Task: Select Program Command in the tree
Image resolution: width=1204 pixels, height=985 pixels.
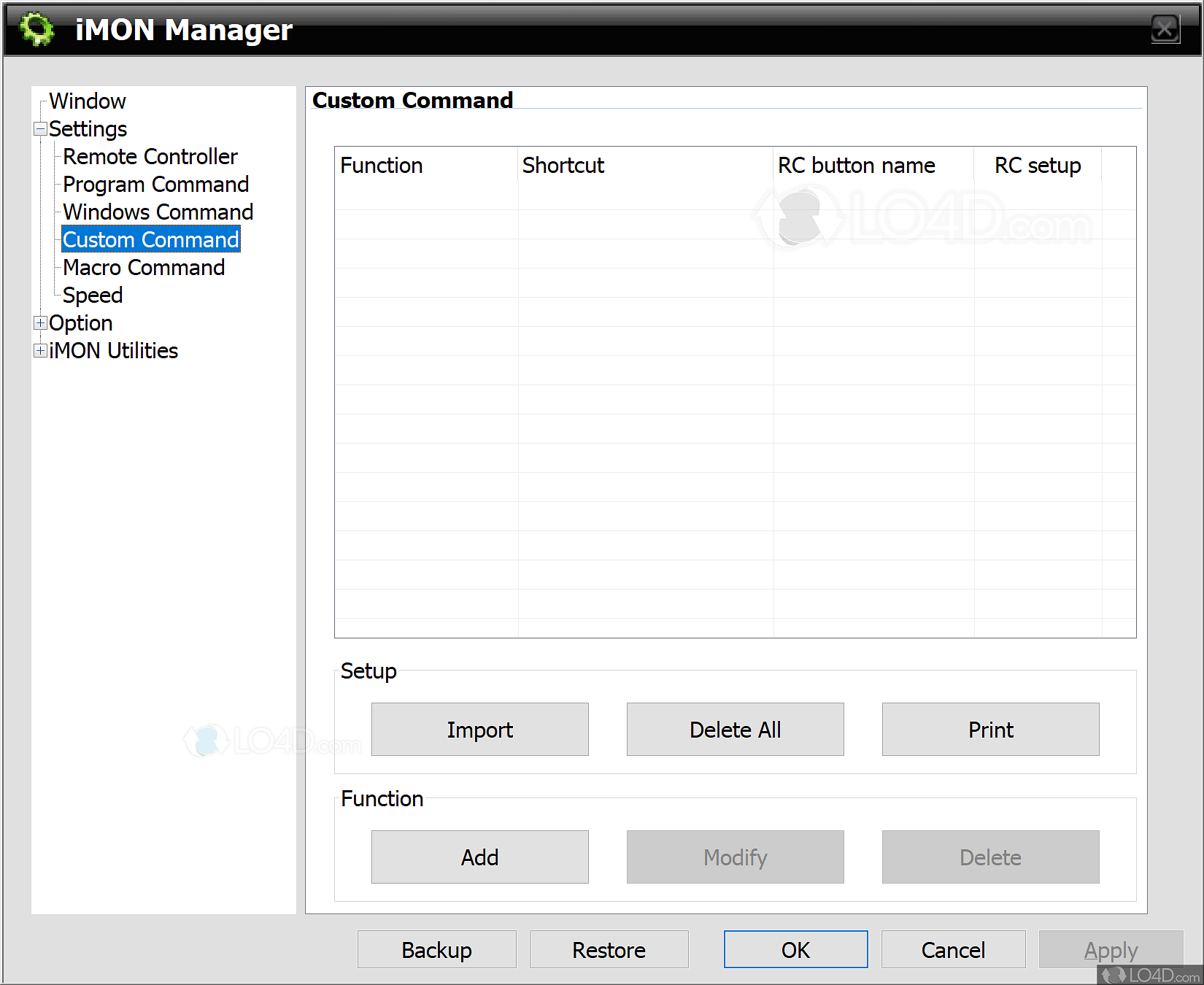Action: tap(155, 184)
